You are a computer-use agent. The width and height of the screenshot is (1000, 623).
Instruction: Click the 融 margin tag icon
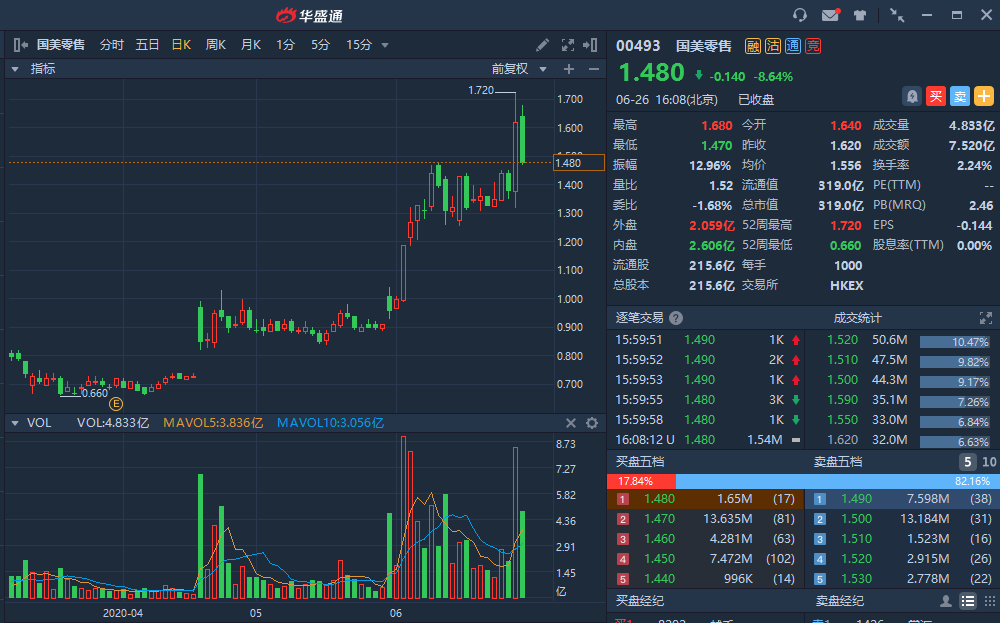(x=753, y=46)
